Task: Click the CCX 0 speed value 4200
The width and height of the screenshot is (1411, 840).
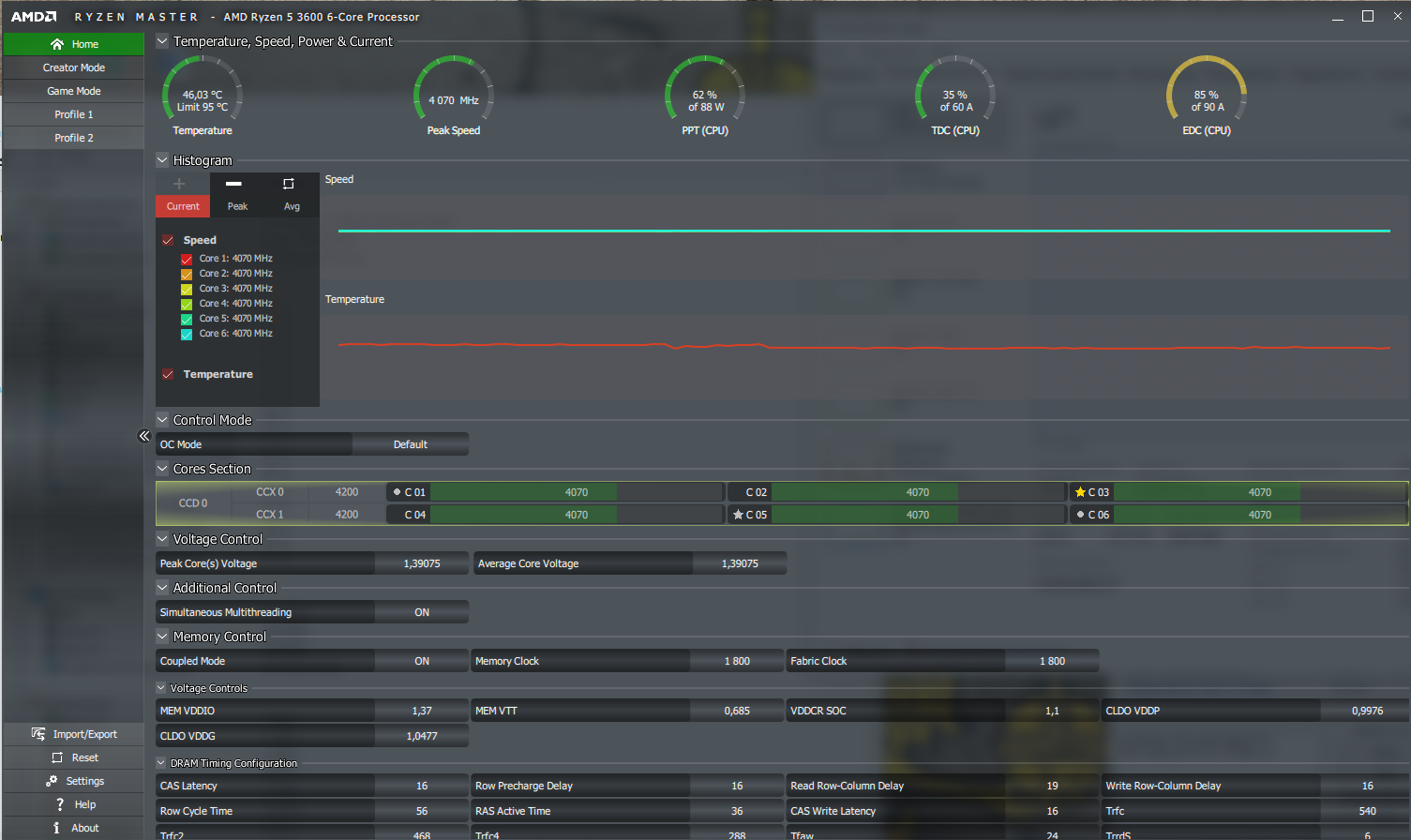Action: 347,492
